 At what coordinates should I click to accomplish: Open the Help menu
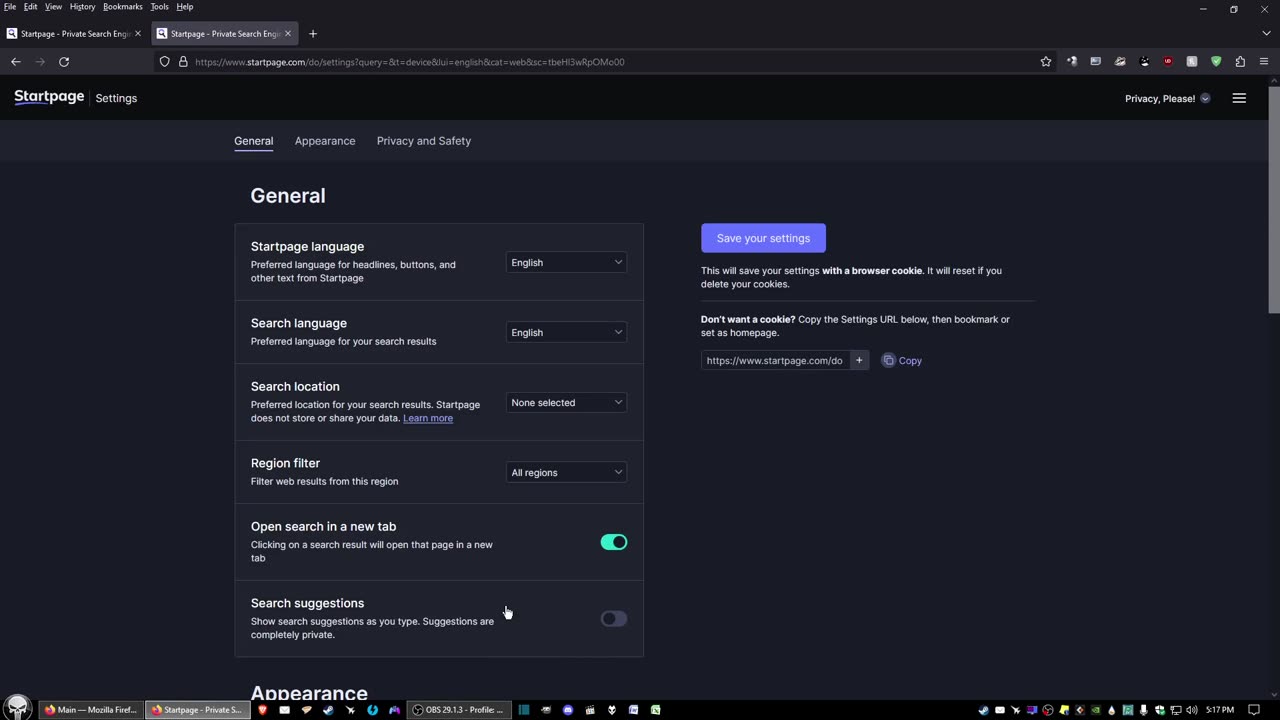185,7
